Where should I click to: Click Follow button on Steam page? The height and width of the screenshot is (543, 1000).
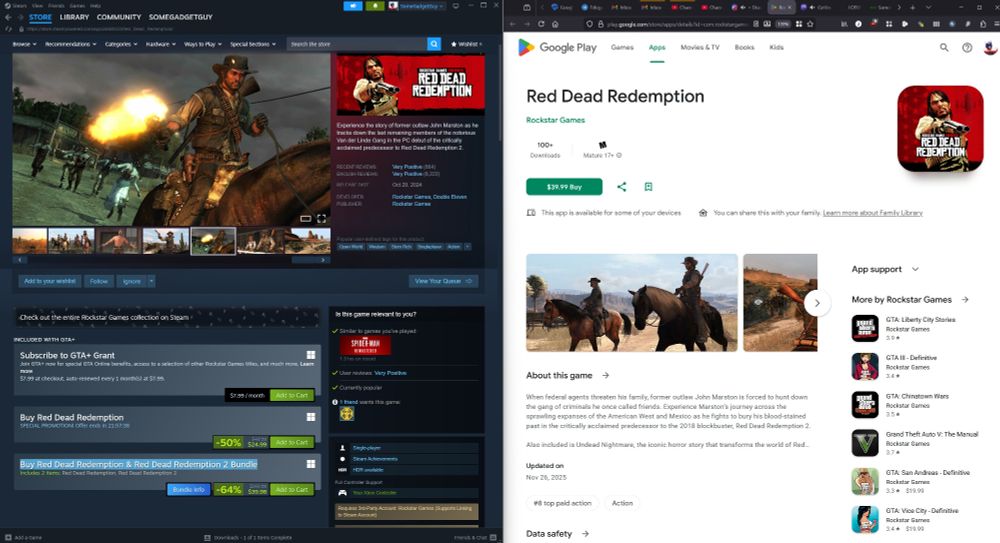tap(99, 281)
